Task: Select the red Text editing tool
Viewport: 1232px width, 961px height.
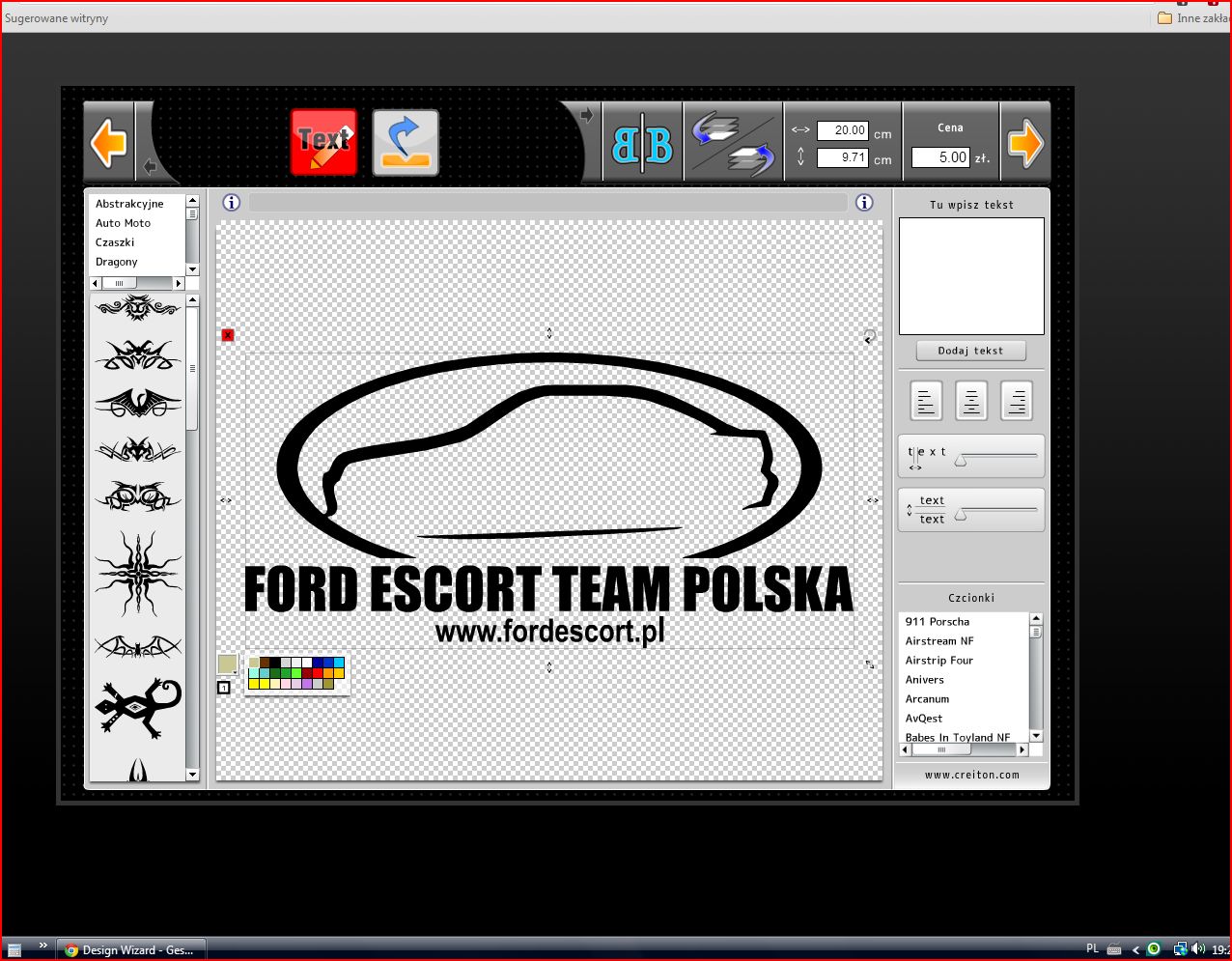Action: 323,142
